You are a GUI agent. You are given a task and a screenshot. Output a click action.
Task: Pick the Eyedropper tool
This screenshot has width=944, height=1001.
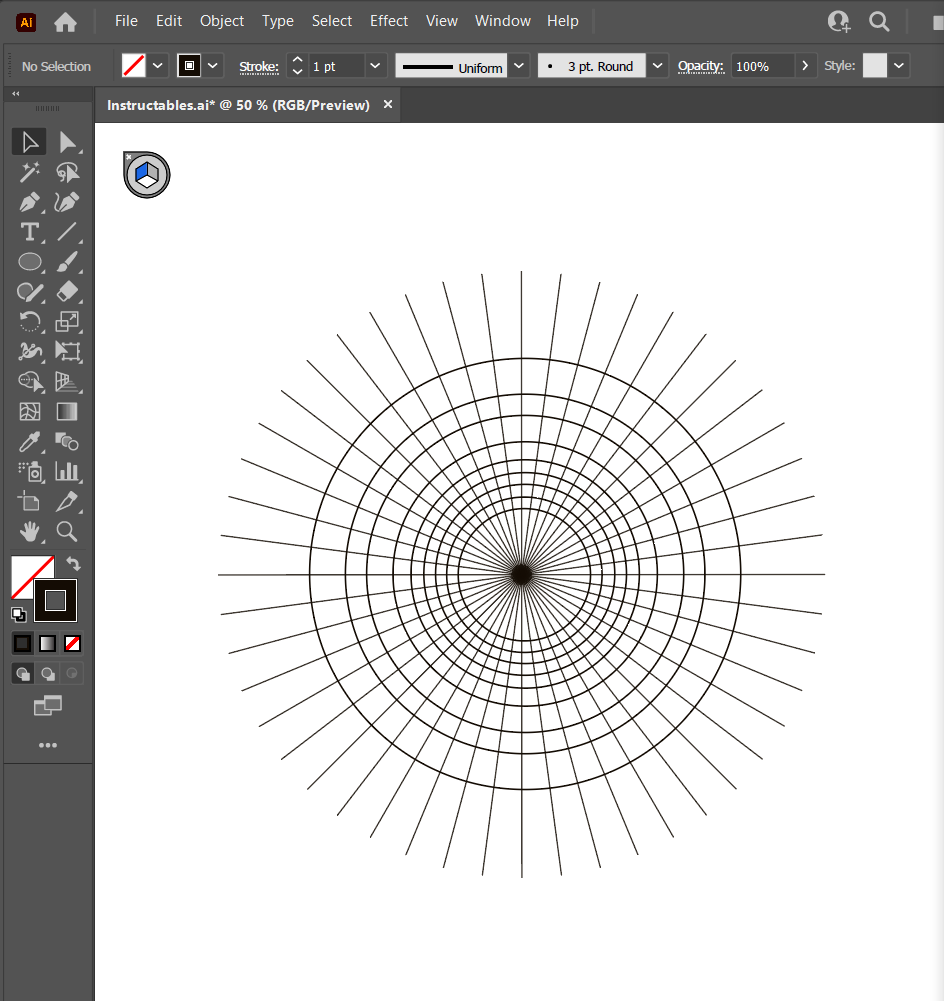pyautogui.click(x=30, y=441)
